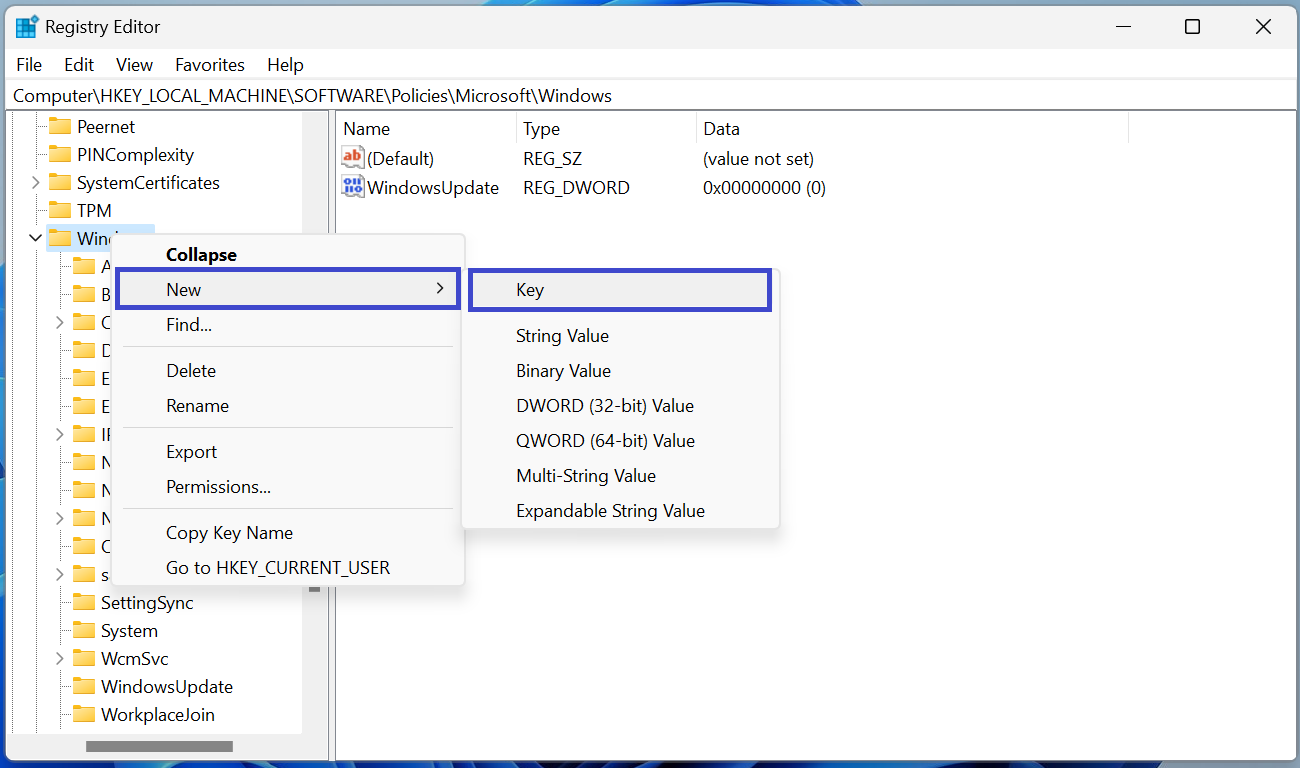Click the (Default) string value icon
1300x768 pixels.
(353, 158)
